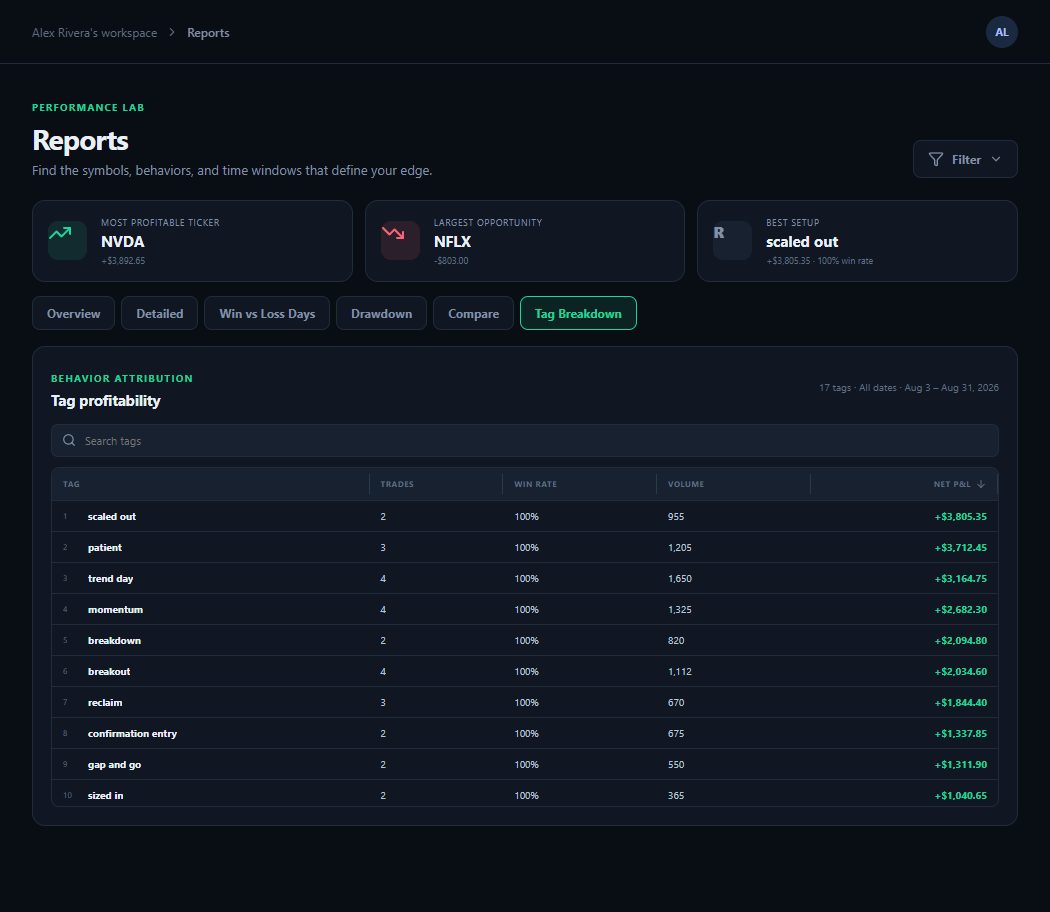Select the 'momentum' tag row
Screen dimensions: 1050x912
click(525, 609)
